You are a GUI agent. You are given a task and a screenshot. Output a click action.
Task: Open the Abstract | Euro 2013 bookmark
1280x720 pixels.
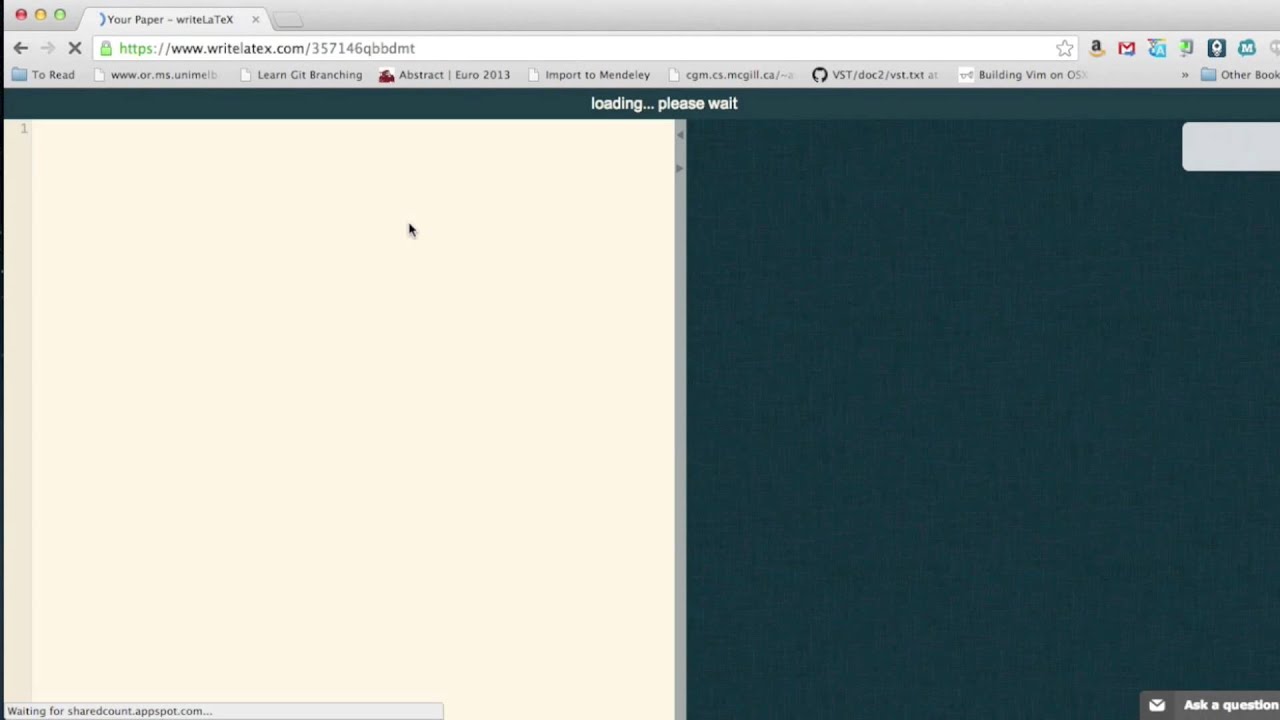[x=445, y=75]
